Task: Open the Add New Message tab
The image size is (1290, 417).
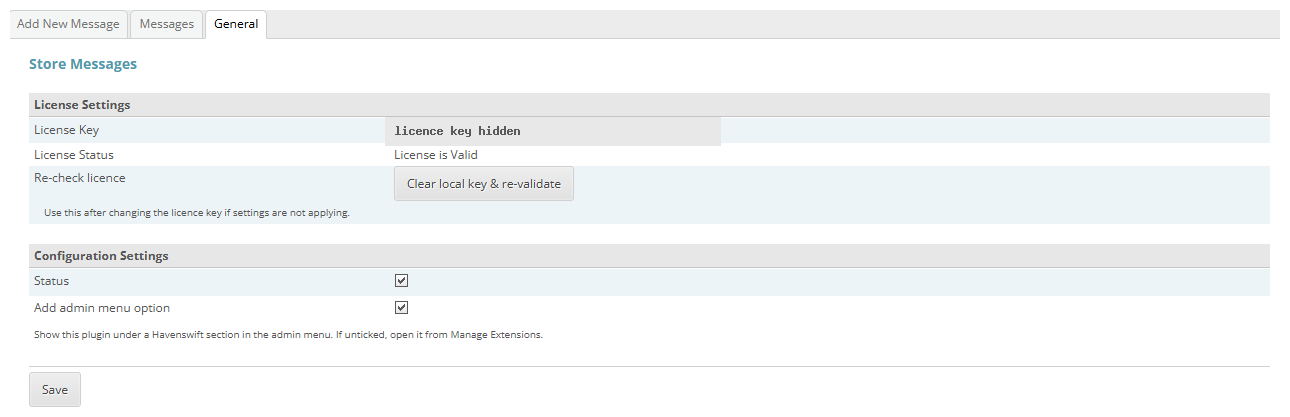Action: 68,24
